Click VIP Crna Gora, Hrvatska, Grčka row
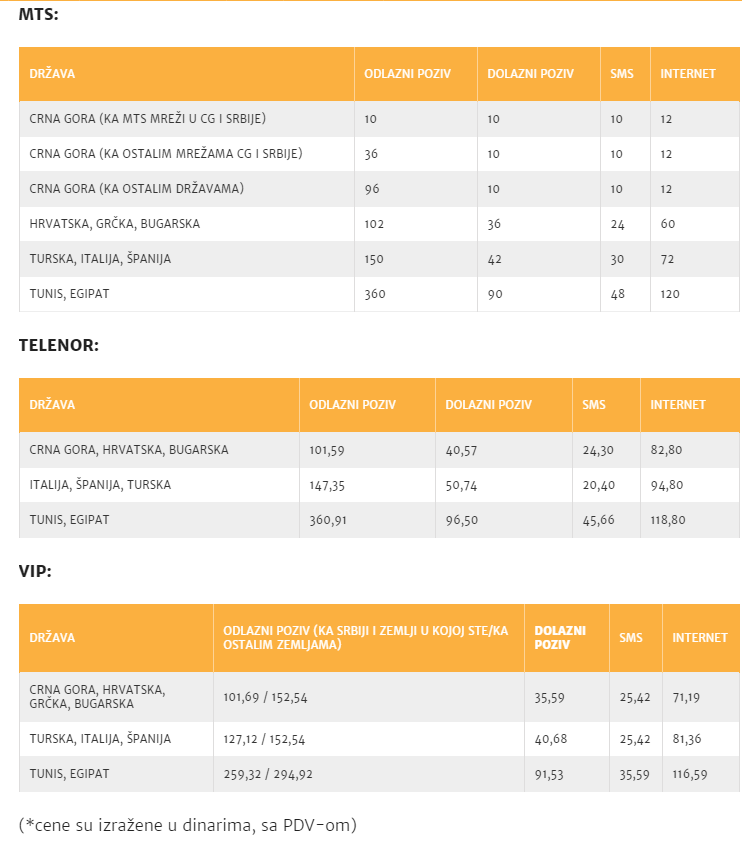The height and width of the screenshot is (841, 742). point(379,697)
